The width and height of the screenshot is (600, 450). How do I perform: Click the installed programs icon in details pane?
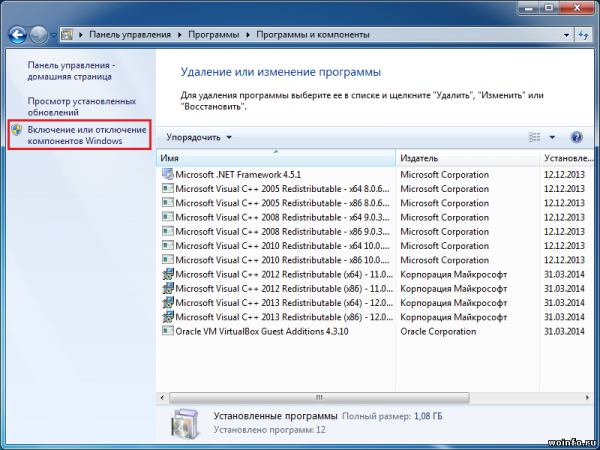(185, 424)
